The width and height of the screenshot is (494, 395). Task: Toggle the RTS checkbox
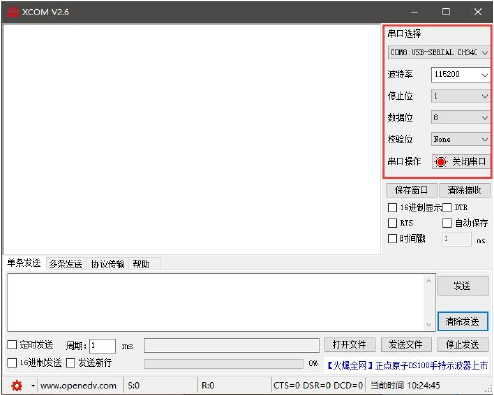[x=392, y=223]
